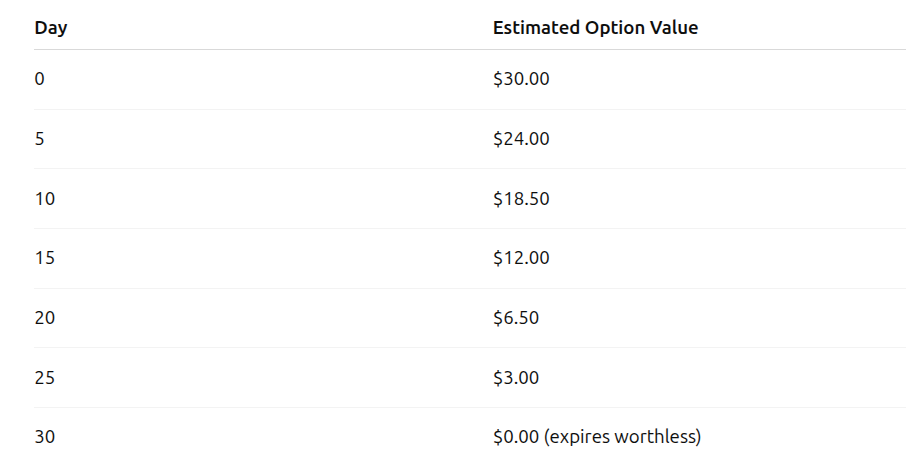Image resolution: width=906 pixels, height=472 pixels.
Task: Click the Estimated Option Value header
Action: [595, 28]
